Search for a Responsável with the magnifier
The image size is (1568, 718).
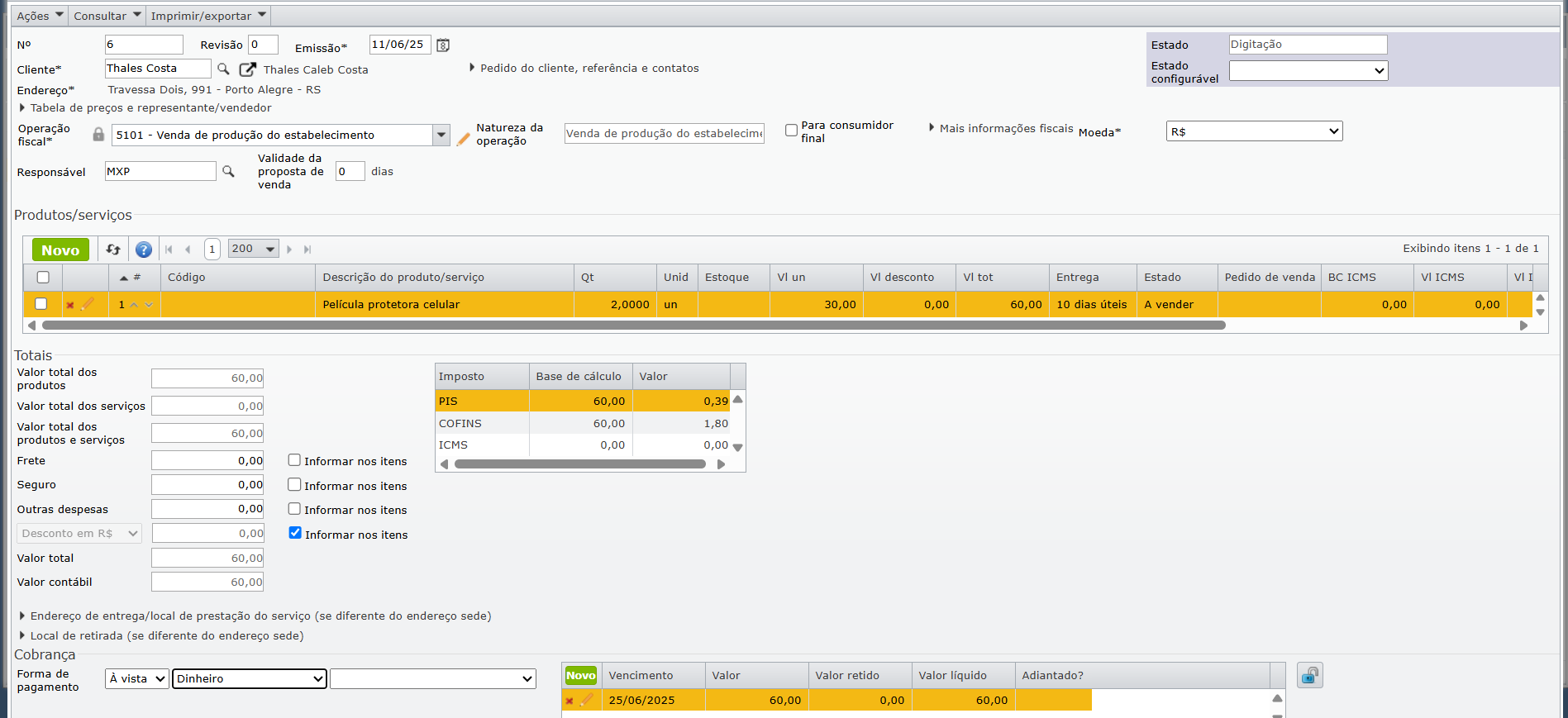(x=228, y=171)
